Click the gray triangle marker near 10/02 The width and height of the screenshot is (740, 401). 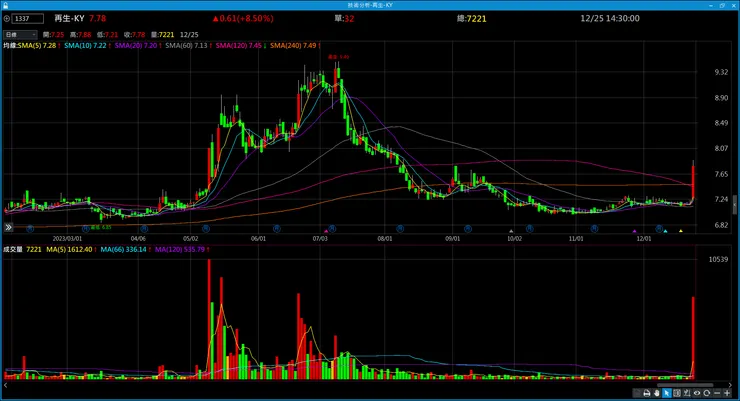[511, 231]
